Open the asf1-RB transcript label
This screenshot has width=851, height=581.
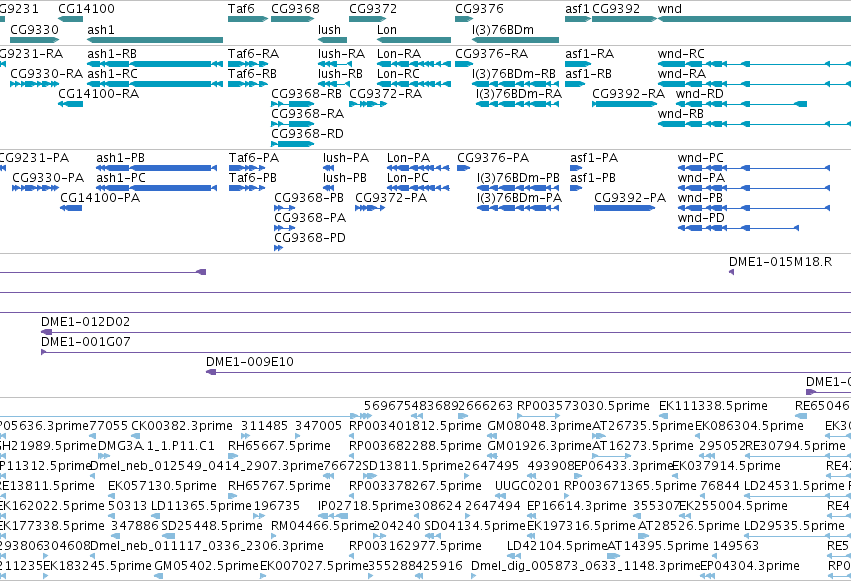588,74
